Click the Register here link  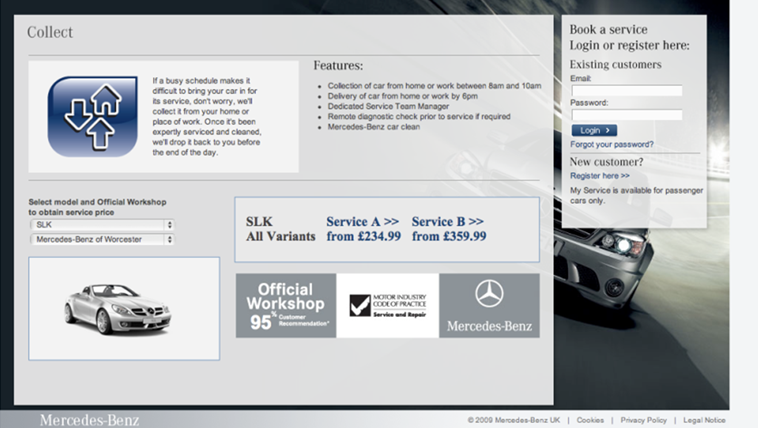[x=599, y=175]
